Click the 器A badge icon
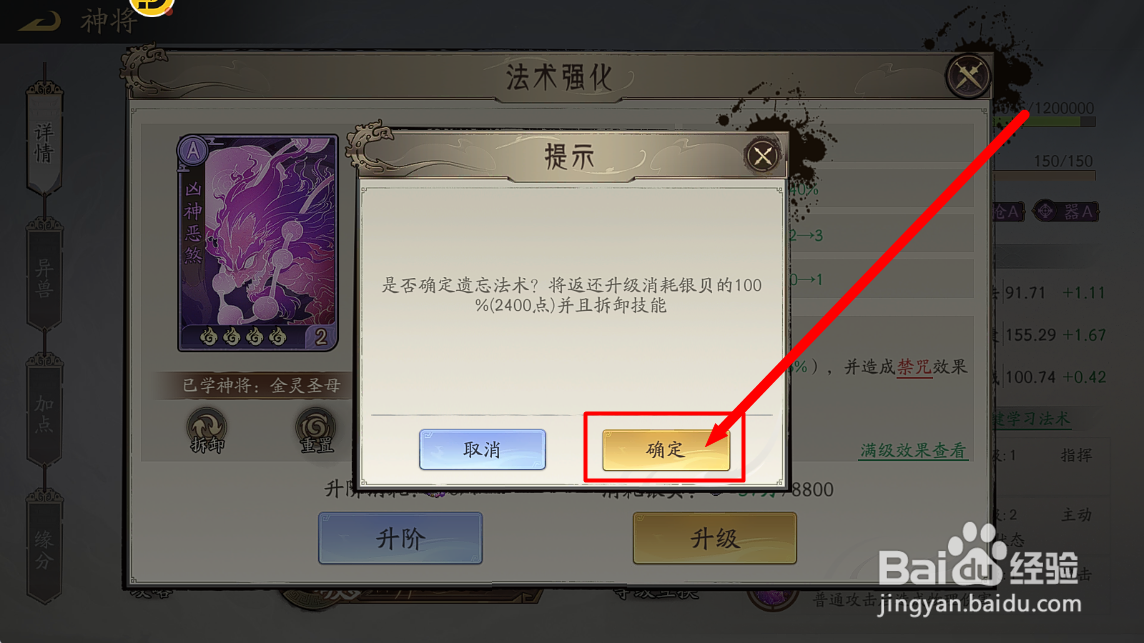The image size is (1144, 643). [x=1067, y=212]
